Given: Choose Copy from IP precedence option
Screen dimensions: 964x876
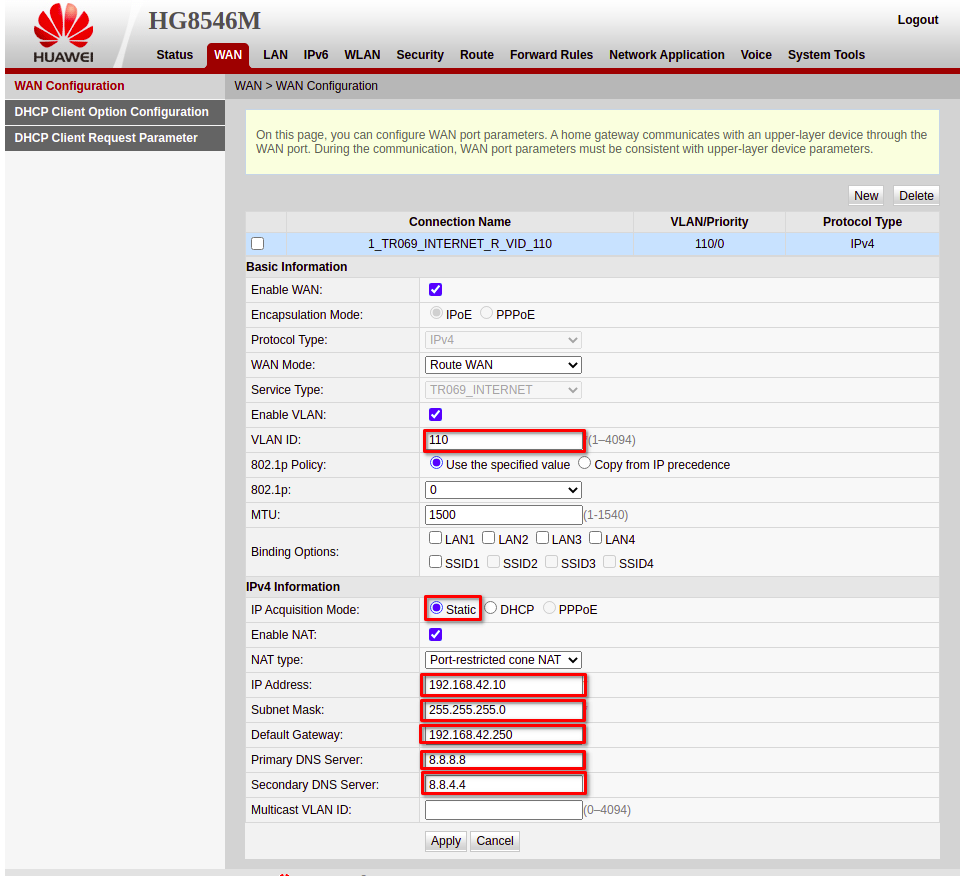Looking at the screenshot, I should point(585,464).
